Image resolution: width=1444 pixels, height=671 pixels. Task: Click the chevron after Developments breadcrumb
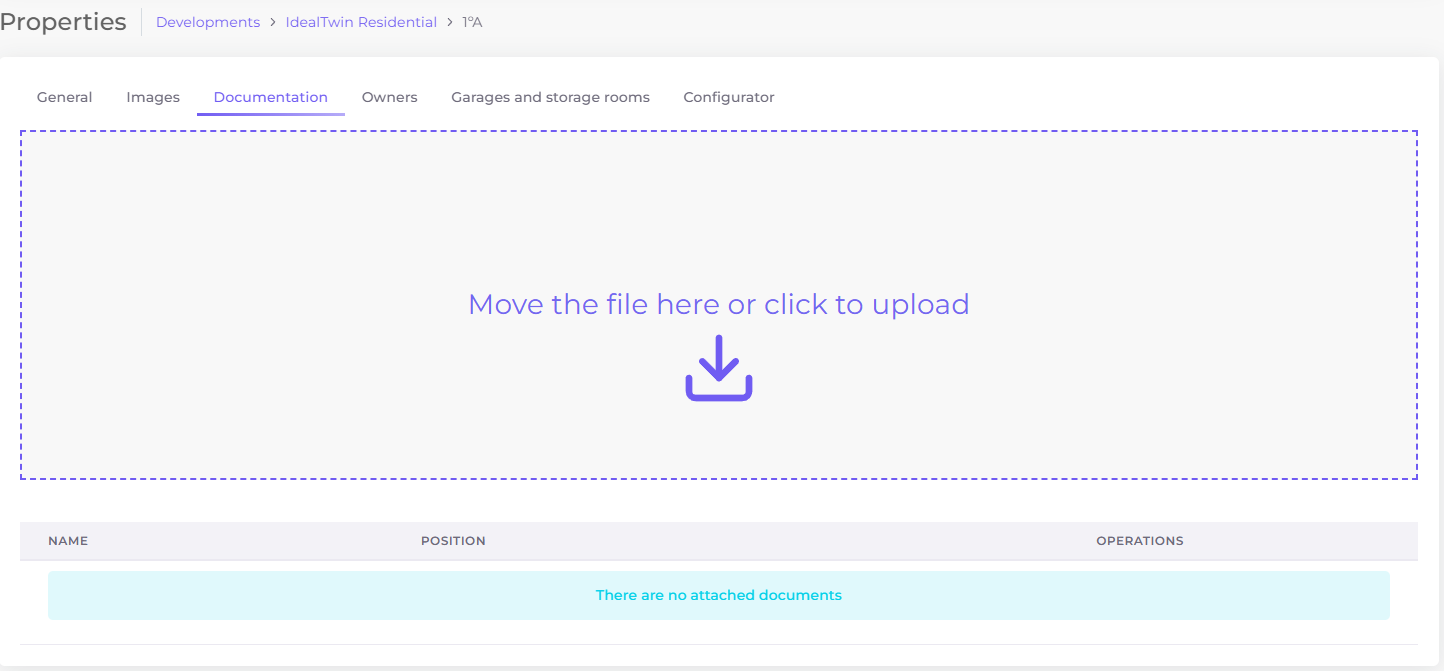click(x=272, y=22)
